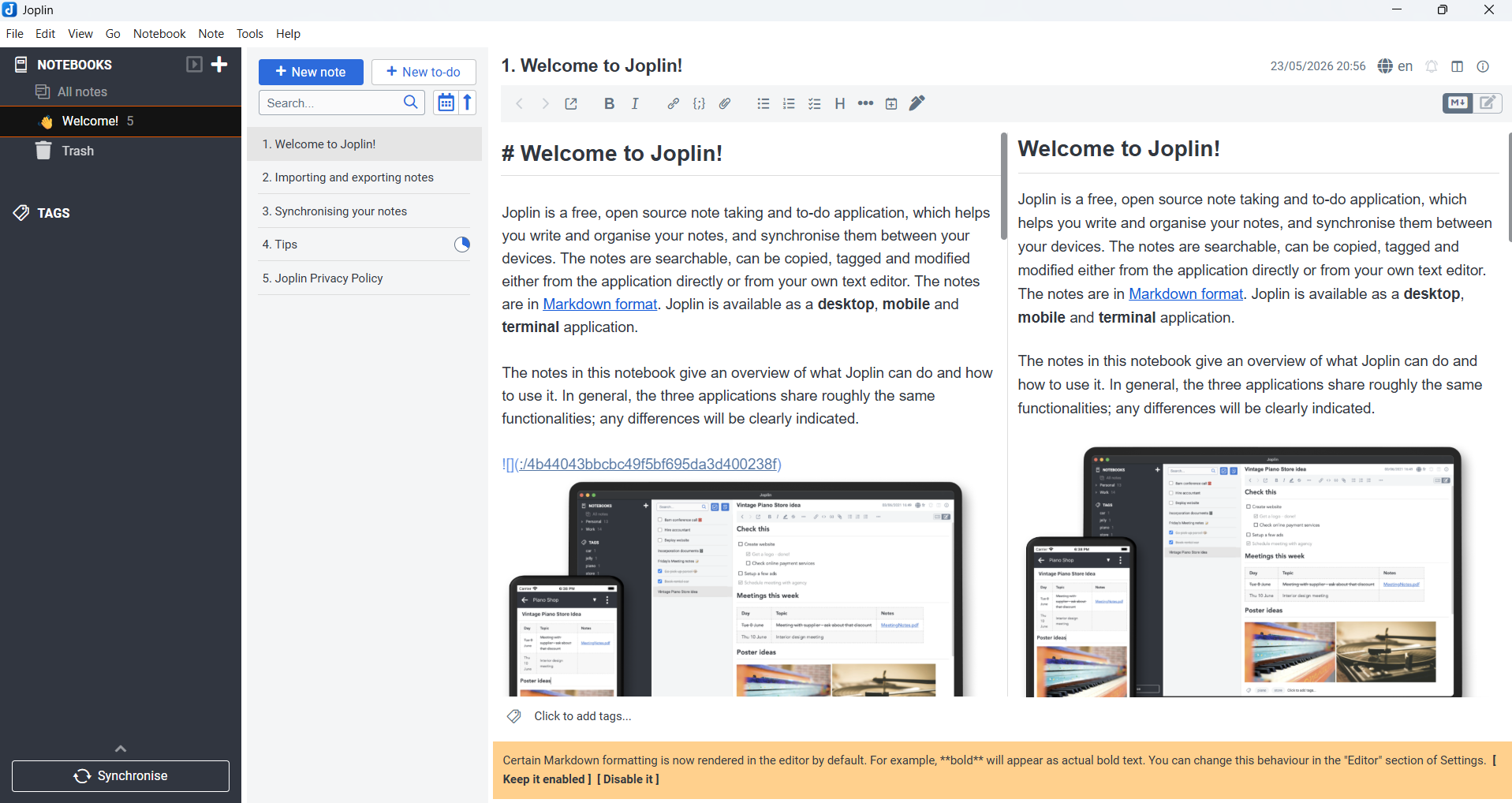This screenshot has width=1512, height=803.
Task: Click the rendered screenshot image in viewer
Action: 1244,572
